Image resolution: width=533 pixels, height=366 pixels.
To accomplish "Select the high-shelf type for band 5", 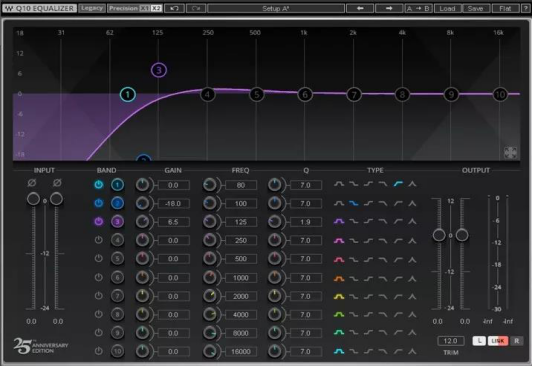I will point(368,260).
